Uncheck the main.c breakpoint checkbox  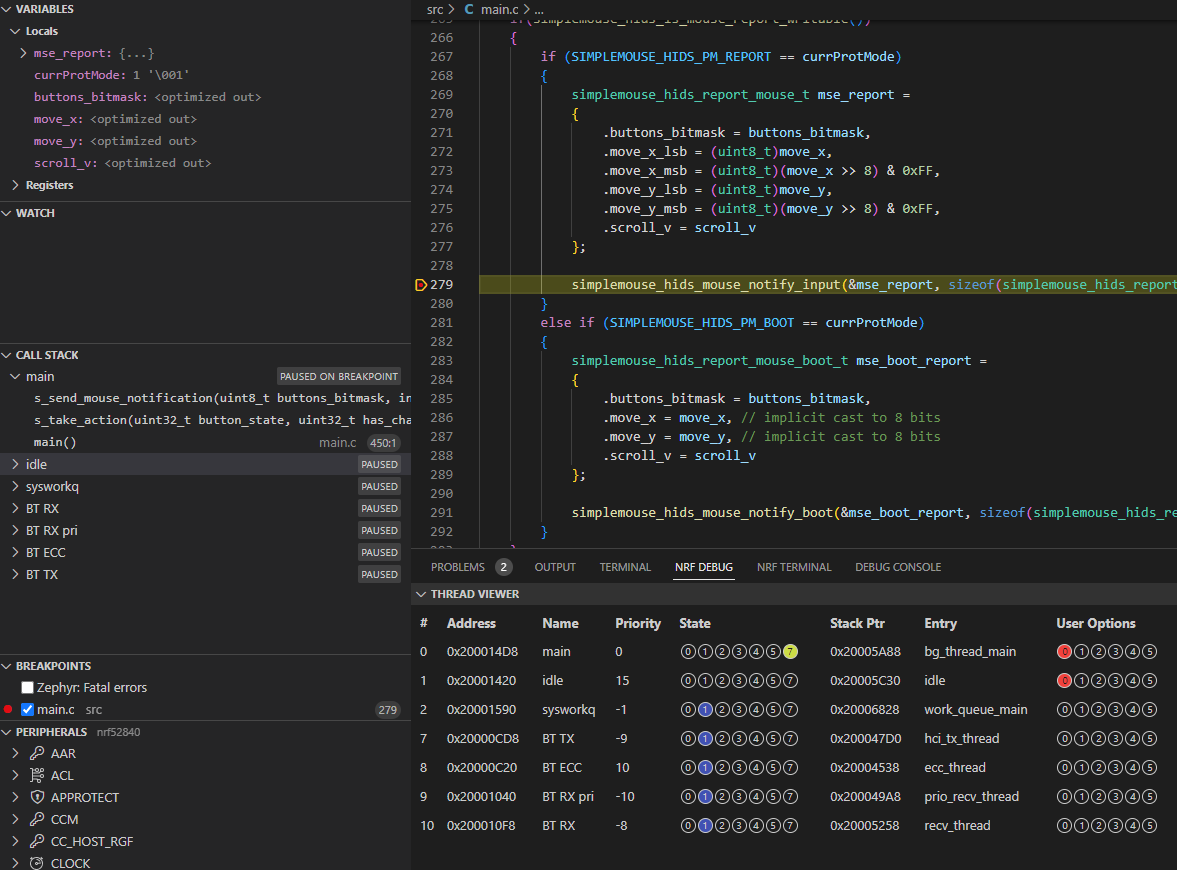click(28, 710)
